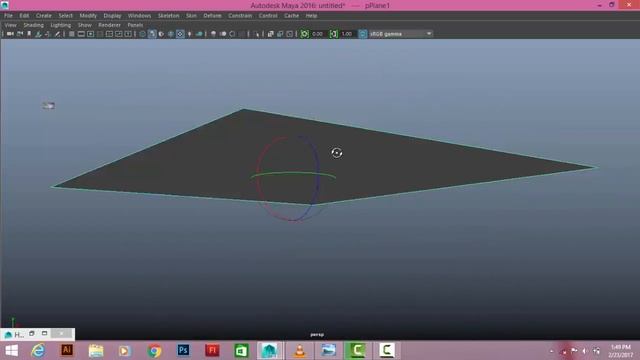Click the camera Bookmarks icon
The width and height of the screenshot is (640, 360).
point(29,34)
